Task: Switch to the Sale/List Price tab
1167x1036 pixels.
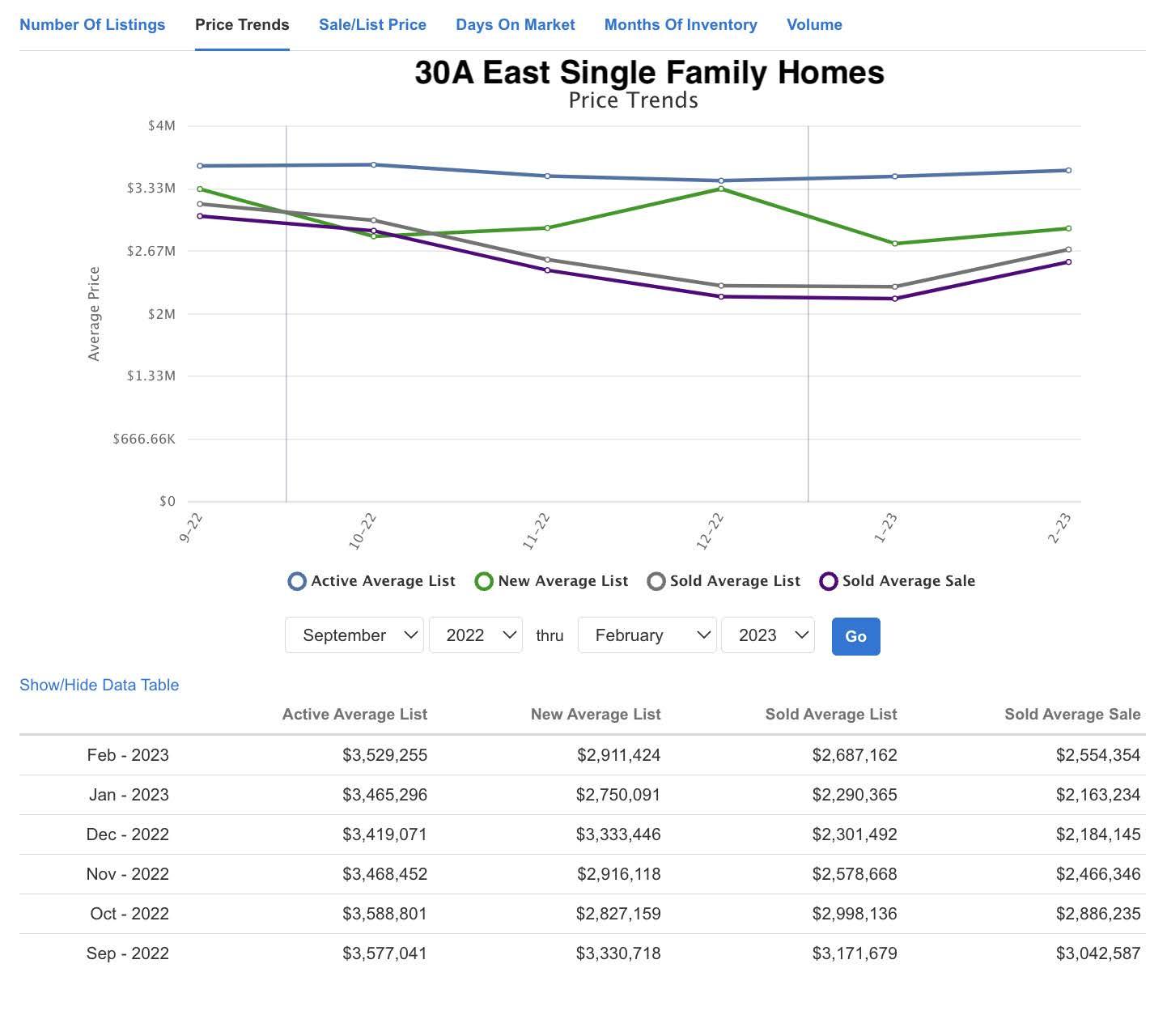Action: pyautogui.click(x=372, y=25)
